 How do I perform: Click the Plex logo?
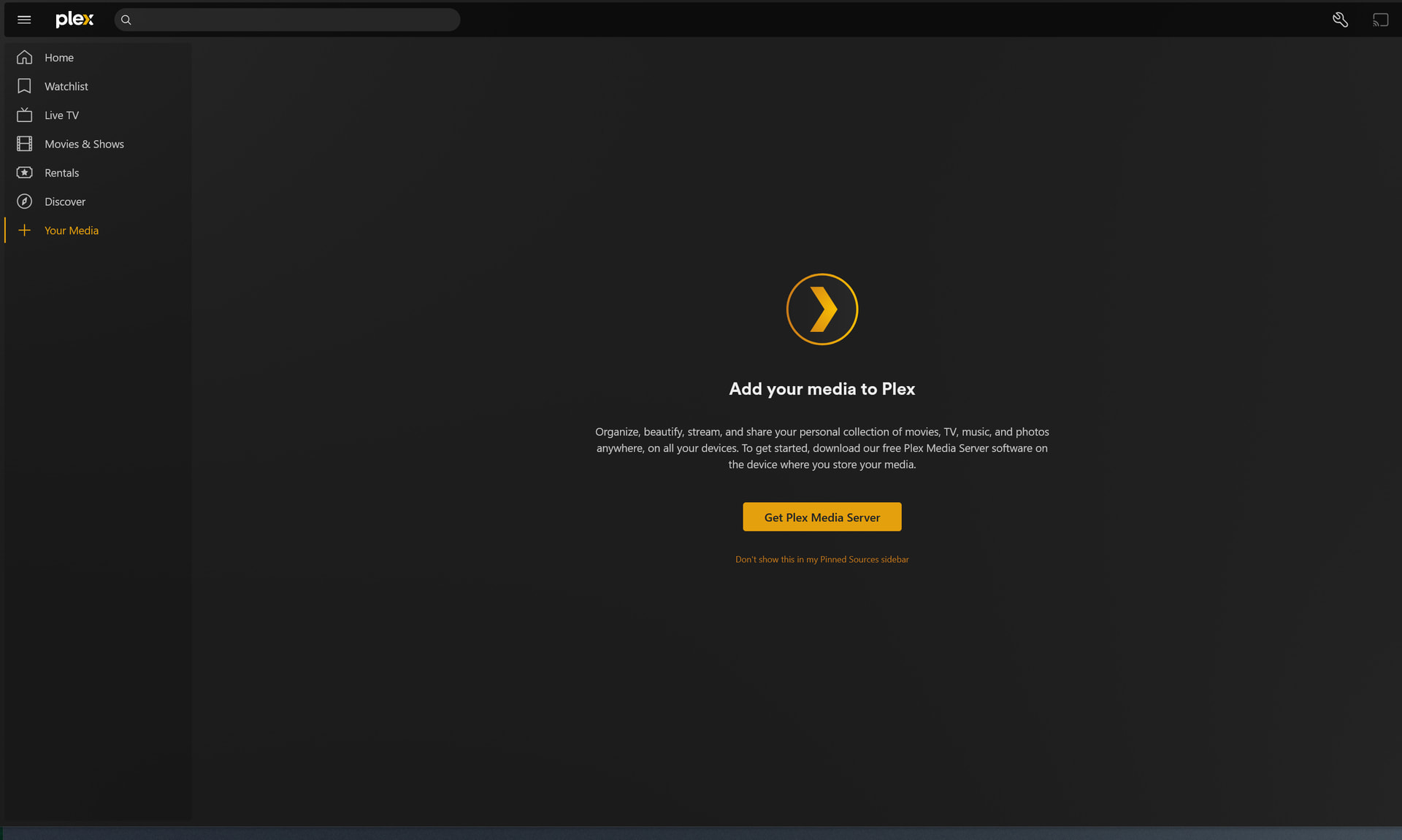pyautogui.click(x=74, y=20)
